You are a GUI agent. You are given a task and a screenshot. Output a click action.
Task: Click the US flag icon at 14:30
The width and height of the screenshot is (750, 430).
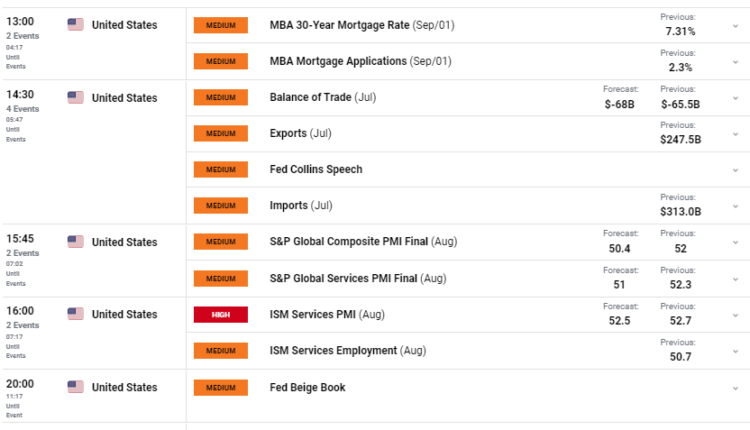tap(75, 98)
